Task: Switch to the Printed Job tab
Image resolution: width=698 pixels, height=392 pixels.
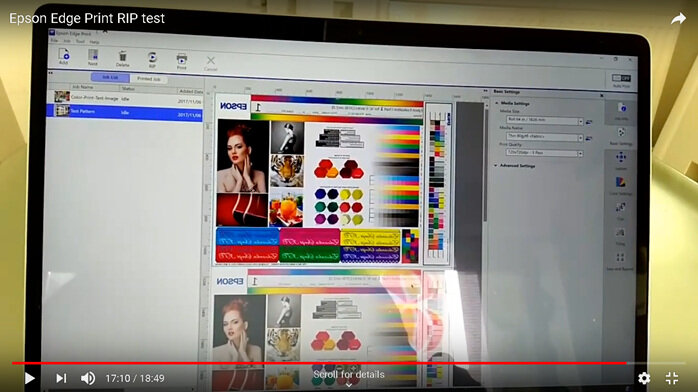Action: [x=149, y=79]
